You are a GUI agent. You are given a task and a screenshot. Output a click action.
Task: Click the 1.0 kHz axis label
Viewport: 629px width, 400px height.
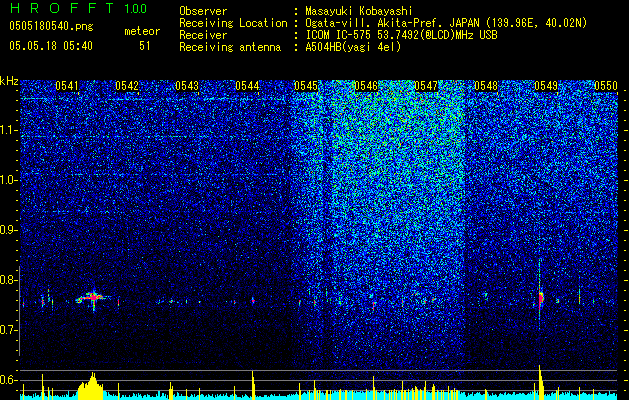pos(9,180)
